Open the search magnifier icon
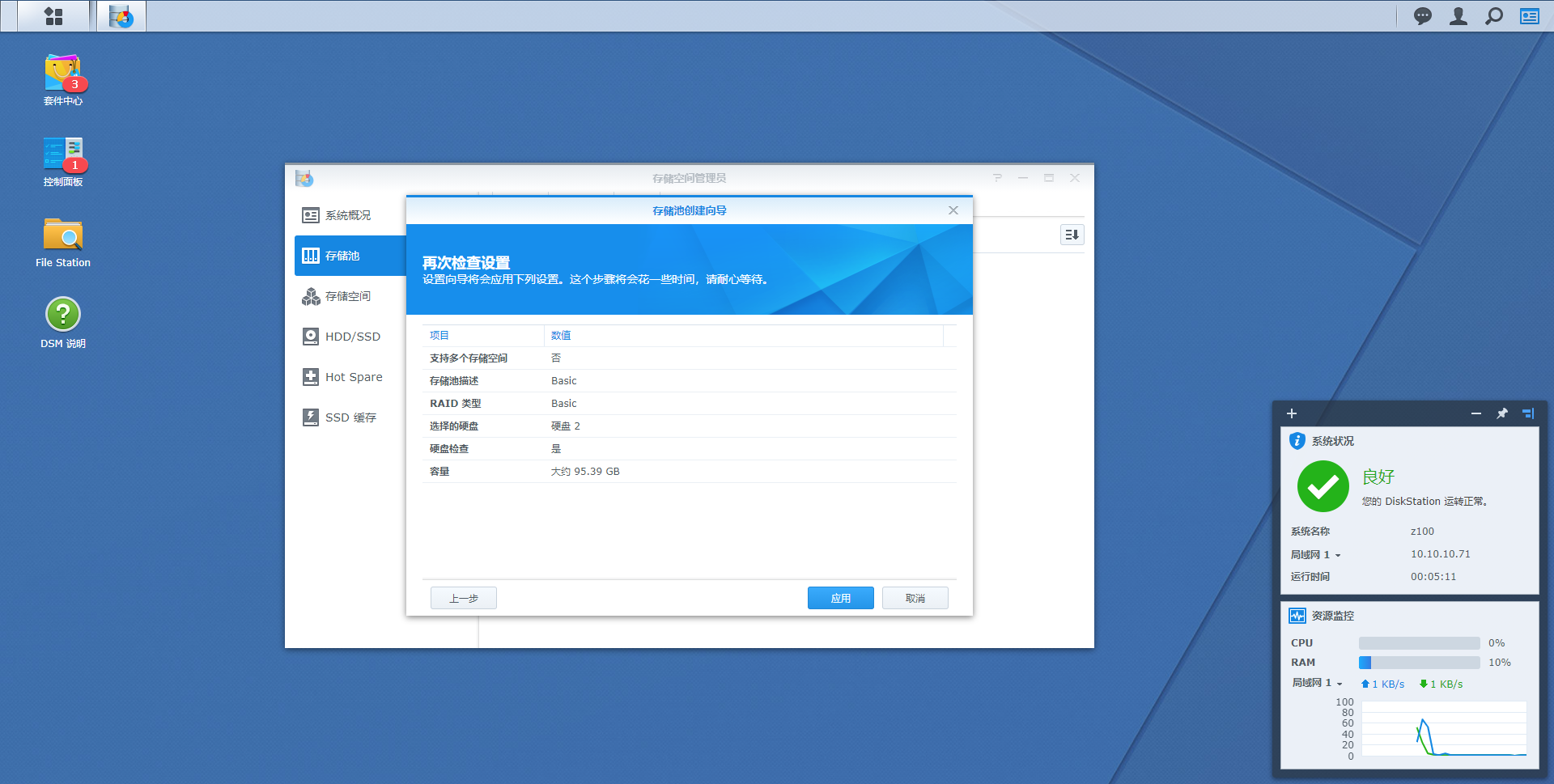 pos(1493,16)
